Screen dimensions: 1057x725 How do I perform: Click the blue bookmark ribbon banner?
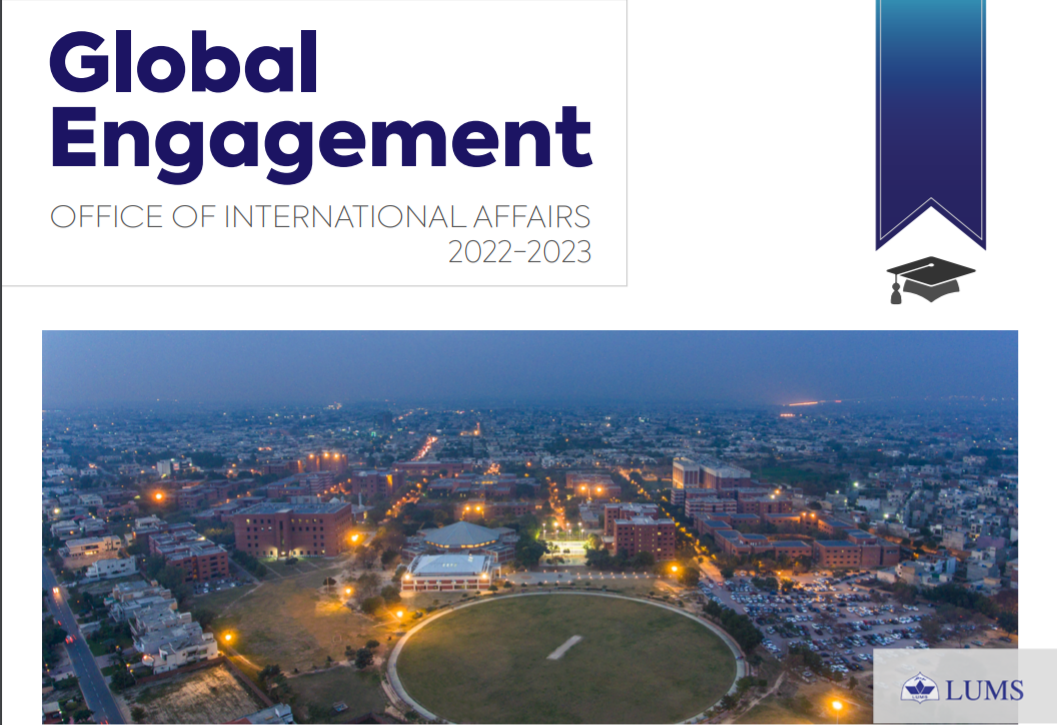pyautogui.click(x=930, y=125)
